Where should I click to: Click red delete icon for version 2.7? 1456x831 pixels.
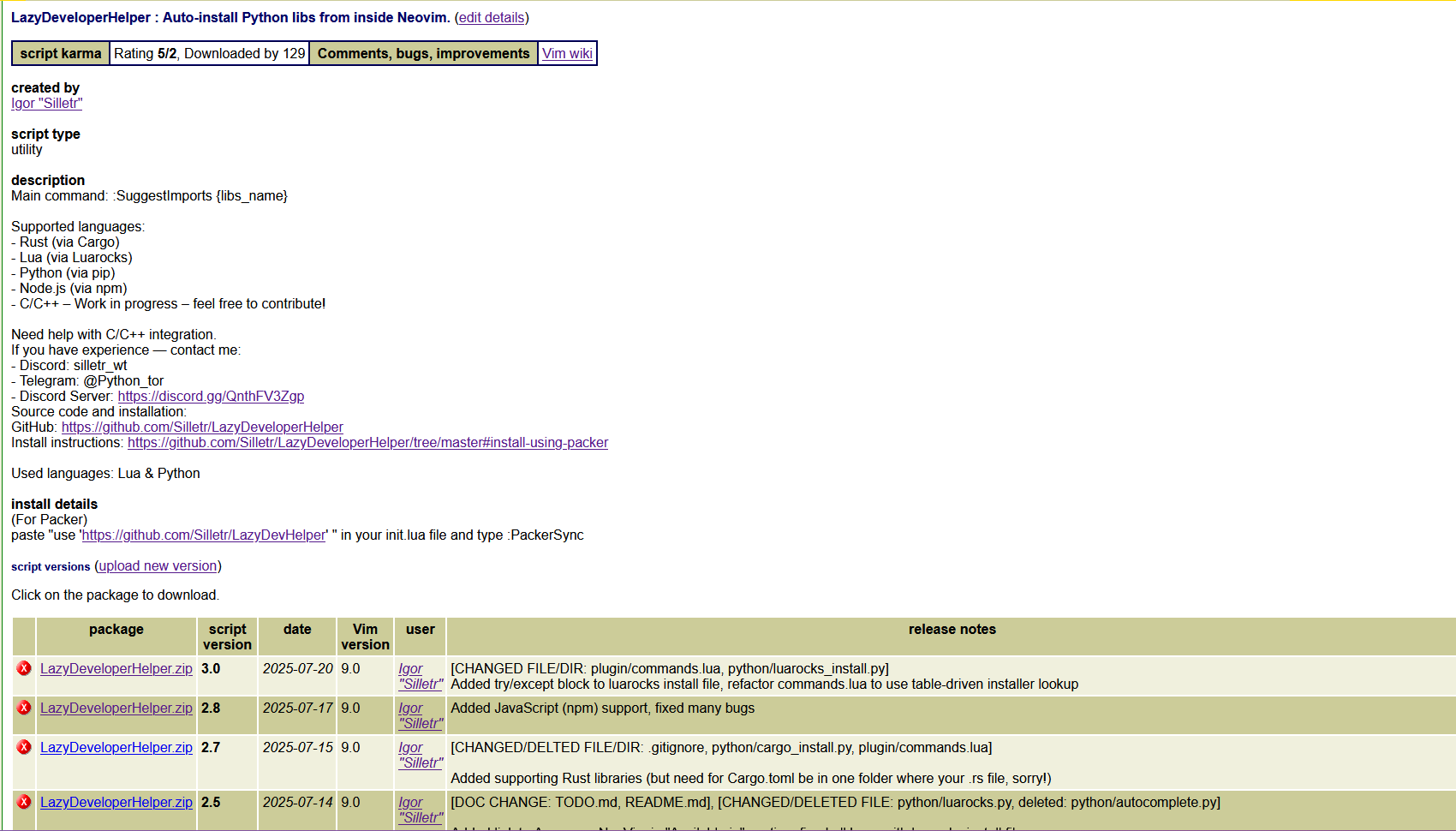[x=24, y=747]
